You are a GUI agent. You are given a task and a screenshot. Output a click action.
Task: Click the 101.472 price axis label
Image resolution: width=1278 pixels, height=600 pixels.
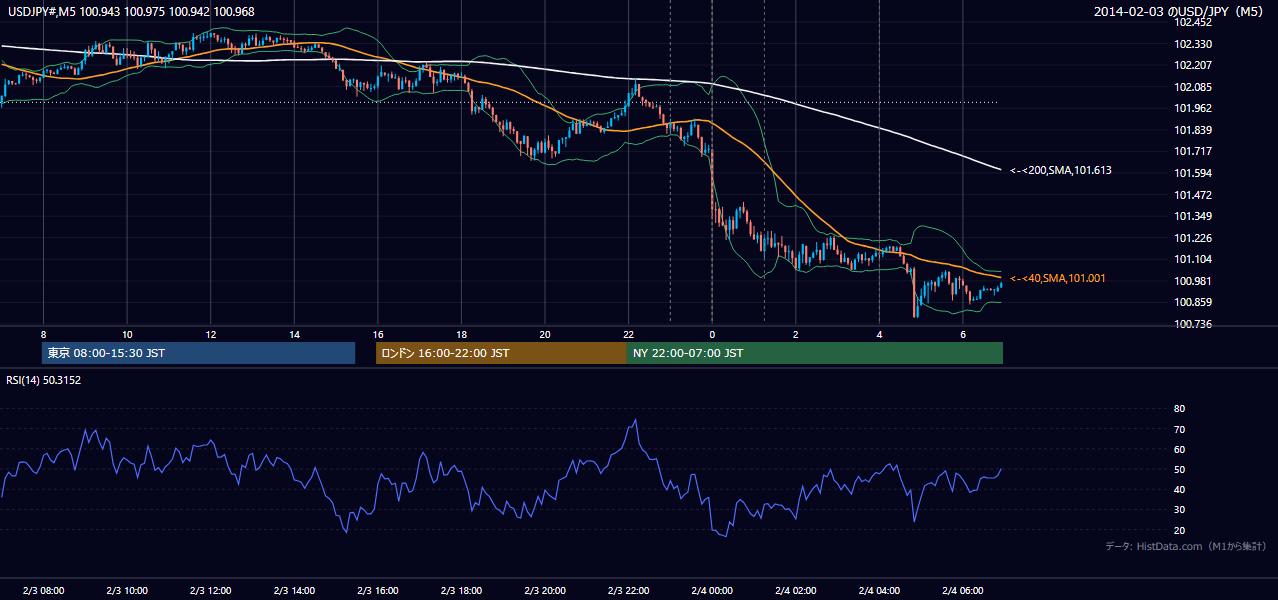(1193, 195)
